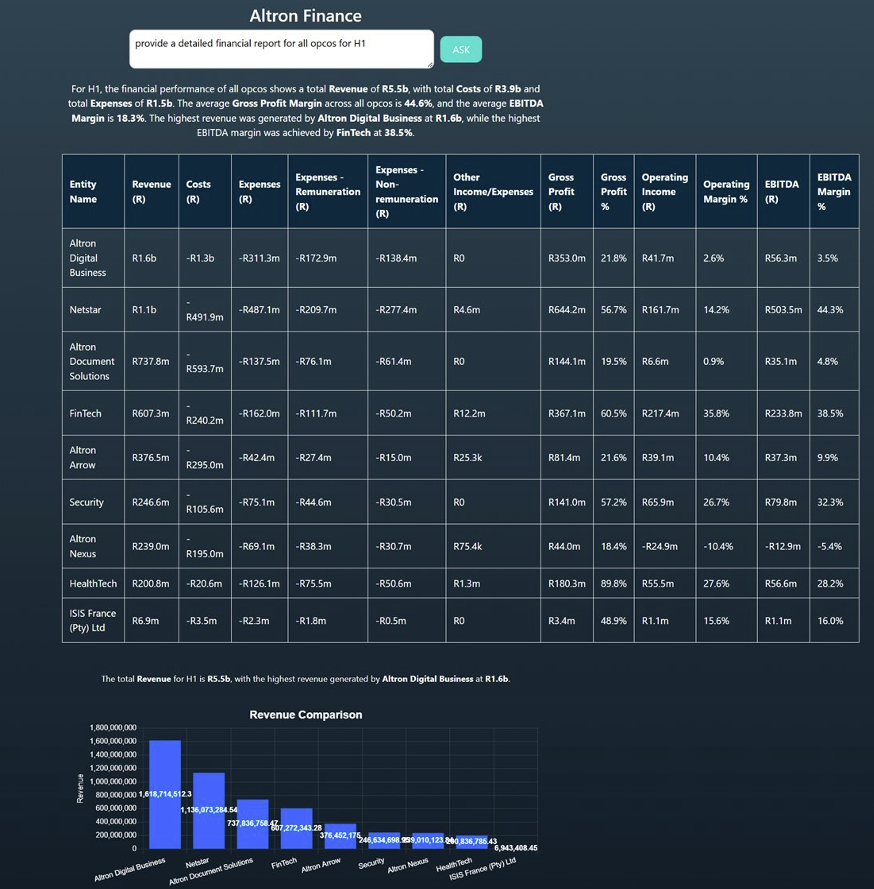This screenshot has height=889, width=874.
Task: Click the Netstar revenue bar
Action: (209, 811)
